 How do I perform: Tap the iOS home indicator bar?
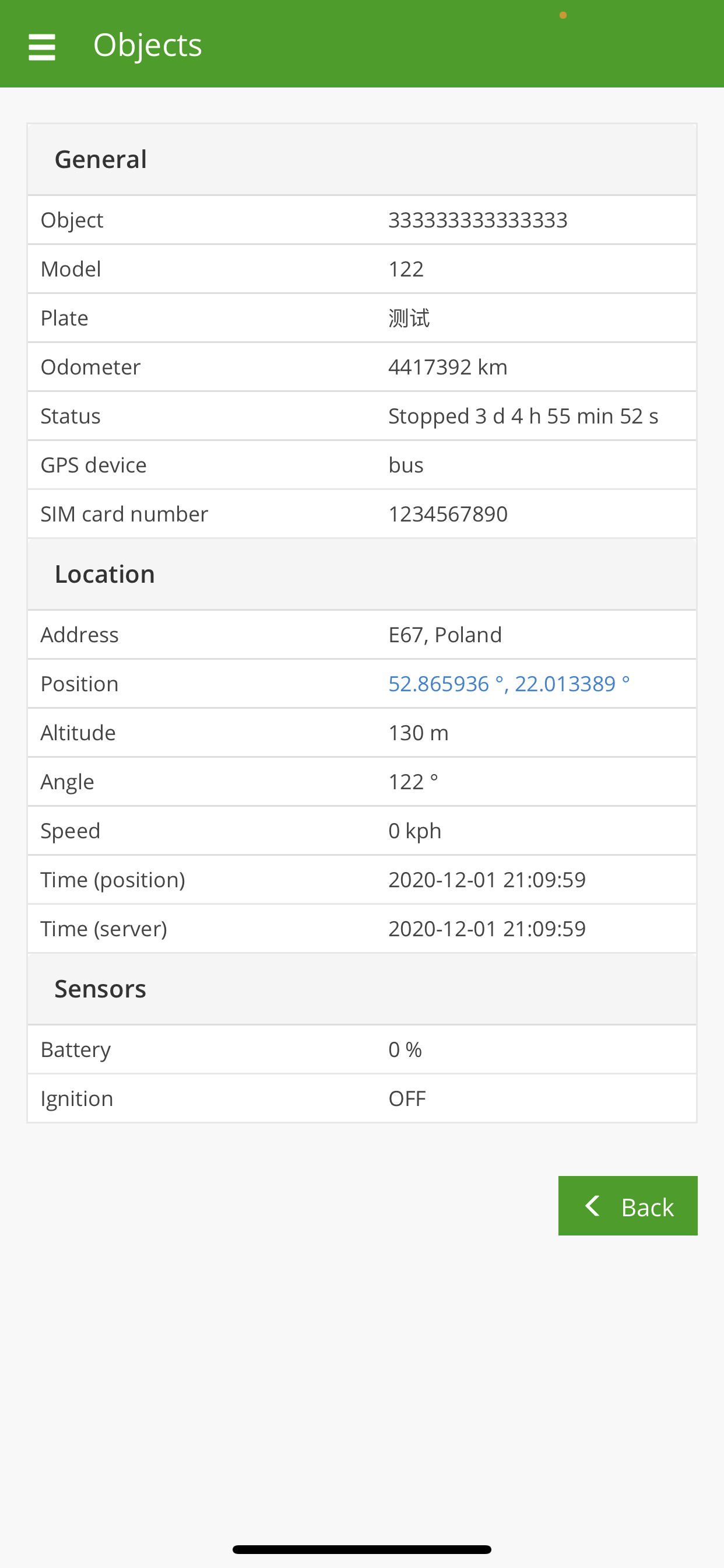(x=361, y=1549)
